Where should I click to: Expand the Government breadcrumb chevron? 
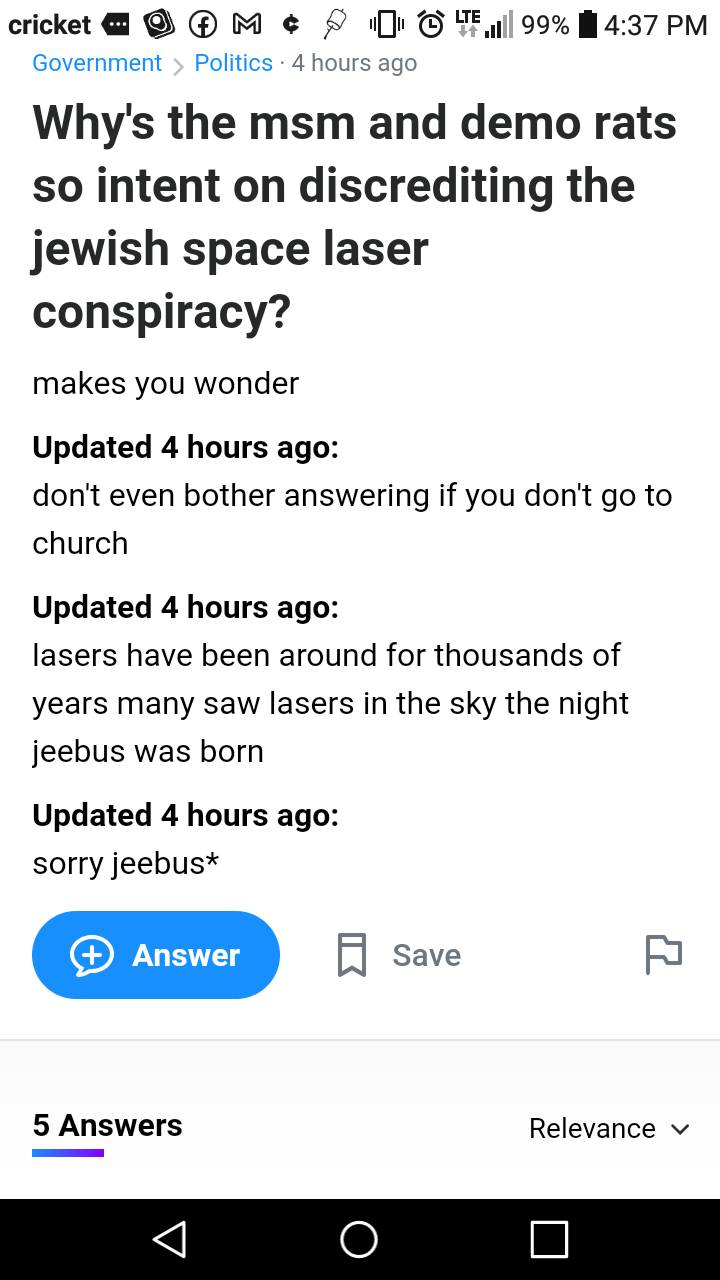coord(180,63)
